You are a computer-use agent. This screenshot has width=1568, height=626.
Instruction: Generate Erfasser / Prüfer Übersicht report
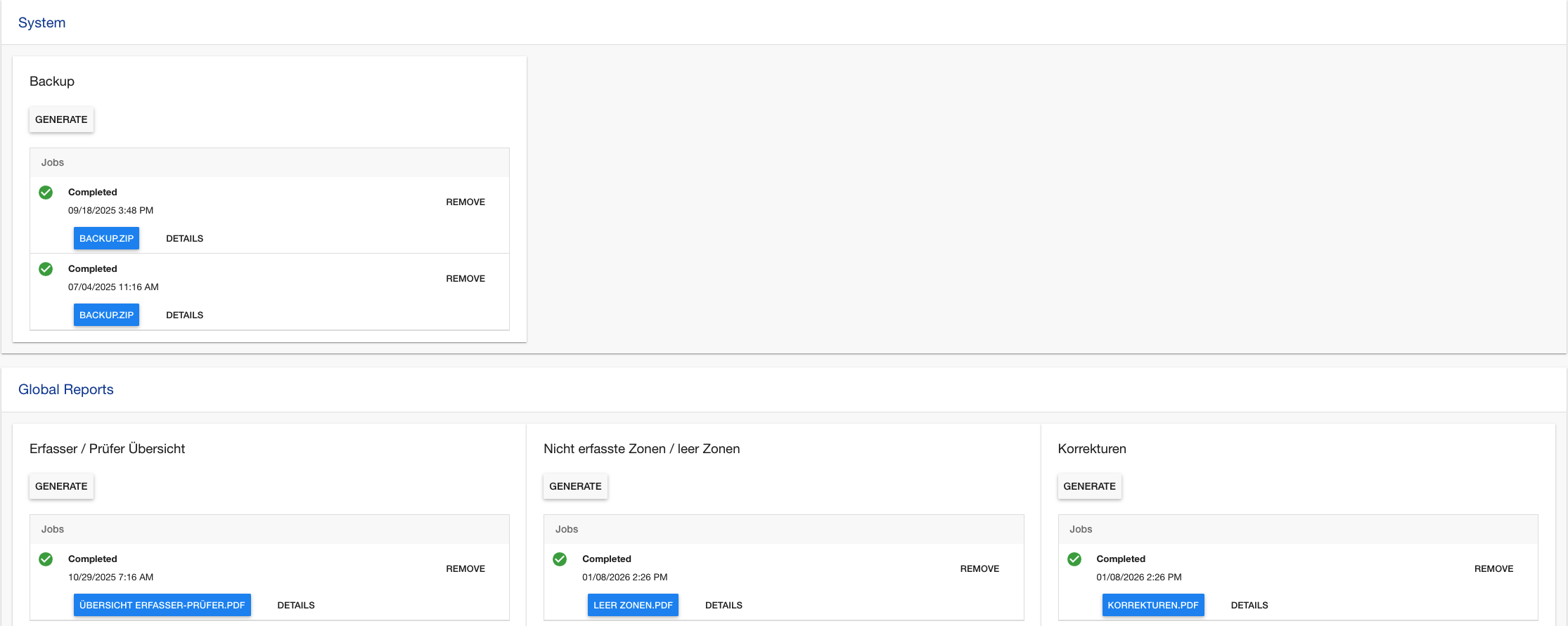[61, 486]
